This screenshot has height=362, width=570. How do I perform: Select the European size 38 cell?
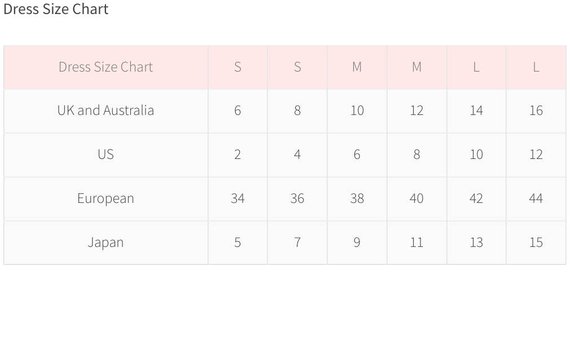(x=357, y=199)
